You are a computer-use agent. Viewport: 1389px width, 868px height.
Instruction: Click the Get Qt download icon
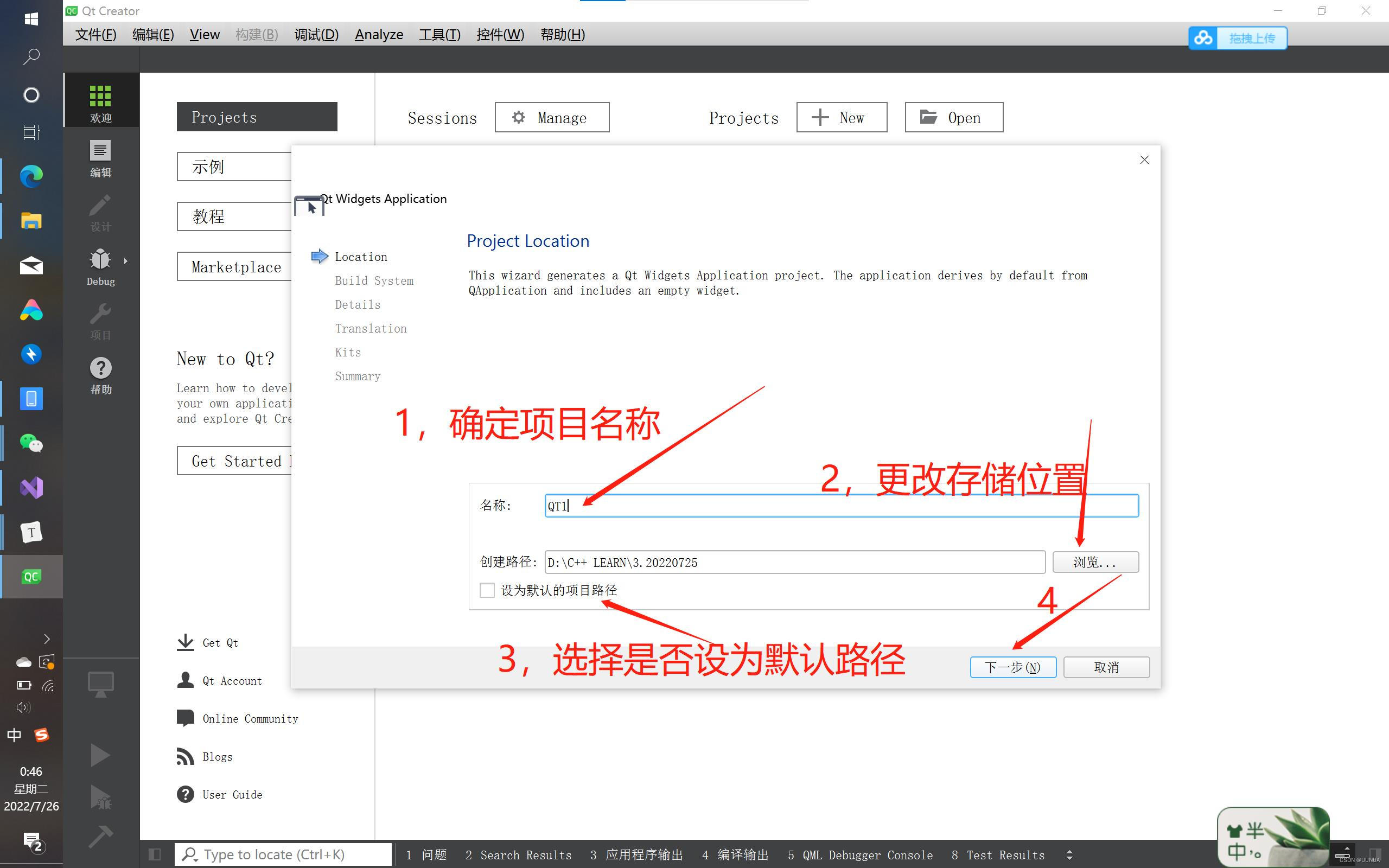pyautogui.click(x=185, y=642)
